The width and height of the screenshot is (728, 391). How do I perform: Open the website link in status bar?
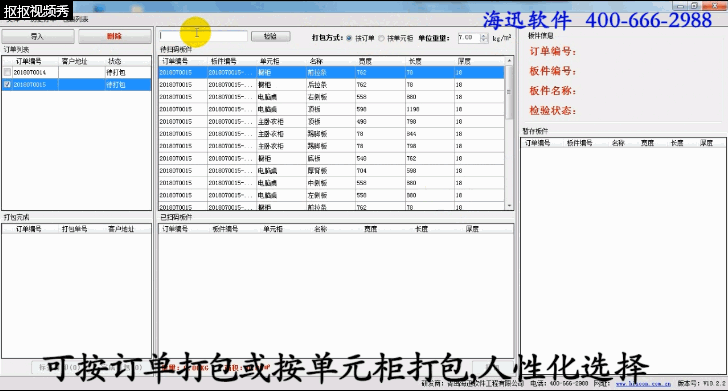point(644,384)
